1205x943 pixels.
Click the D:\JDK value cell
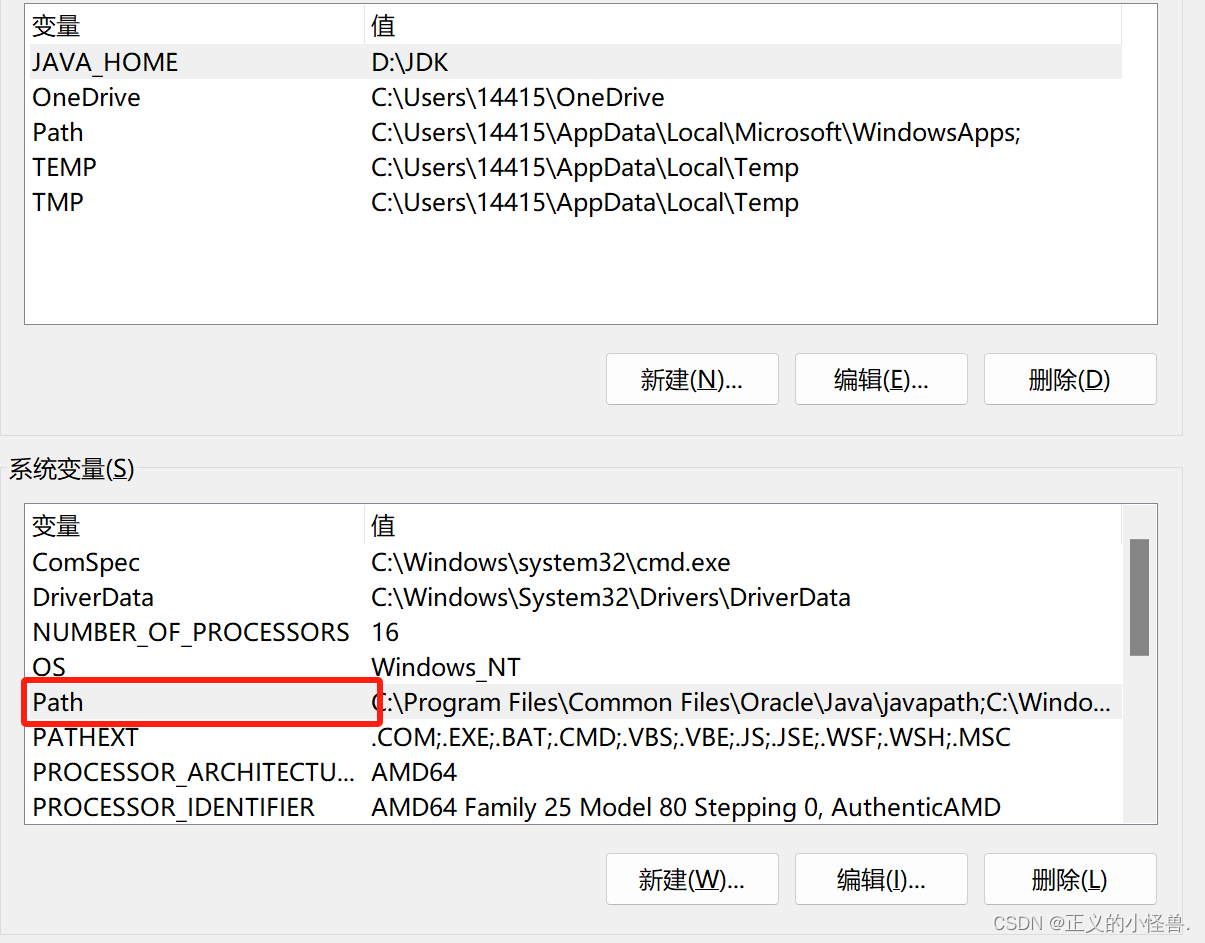pyautogui.click(x=410, y=62)
